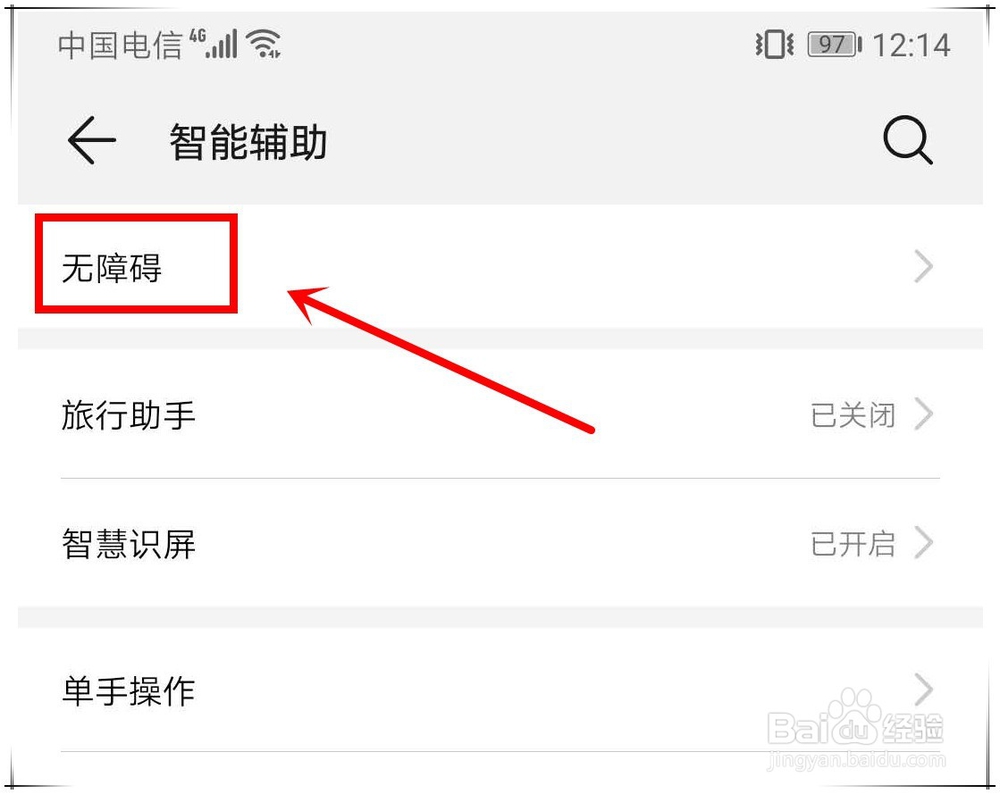
Task: Tap the 12:14 clock display
Action: tap(911, 45)
